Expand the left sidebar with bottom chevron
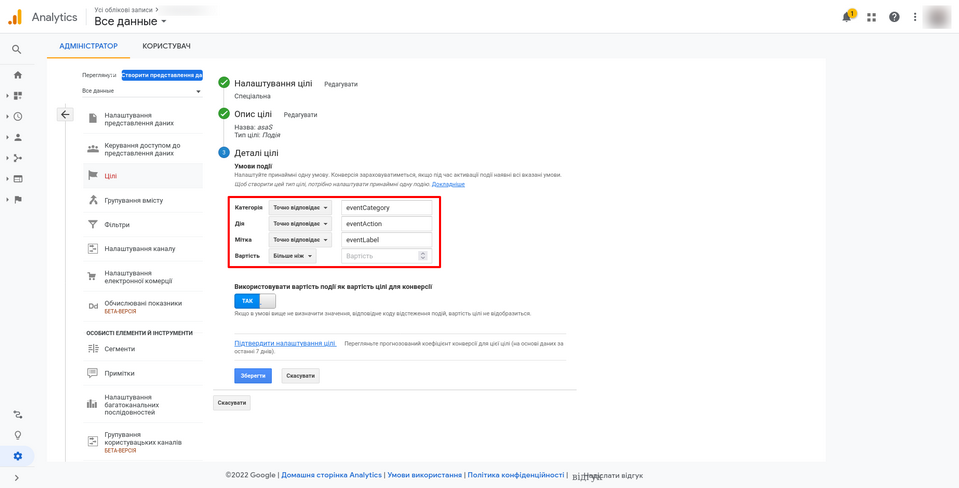959x488 pixels. point(17,478)
